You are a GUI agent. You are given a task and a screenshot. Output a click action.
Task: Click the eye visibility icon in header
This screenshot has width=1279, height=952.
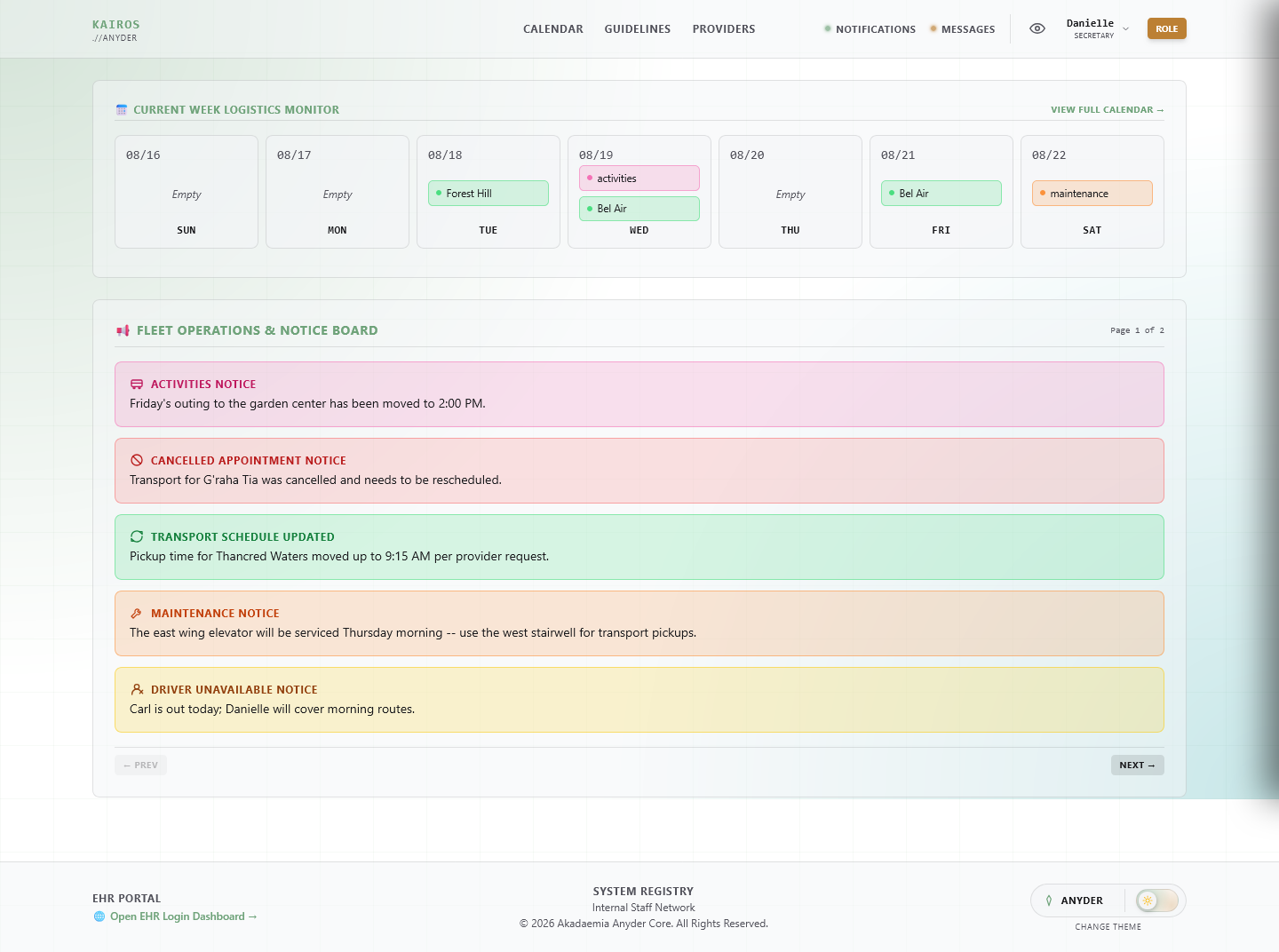coord(1037,28)
